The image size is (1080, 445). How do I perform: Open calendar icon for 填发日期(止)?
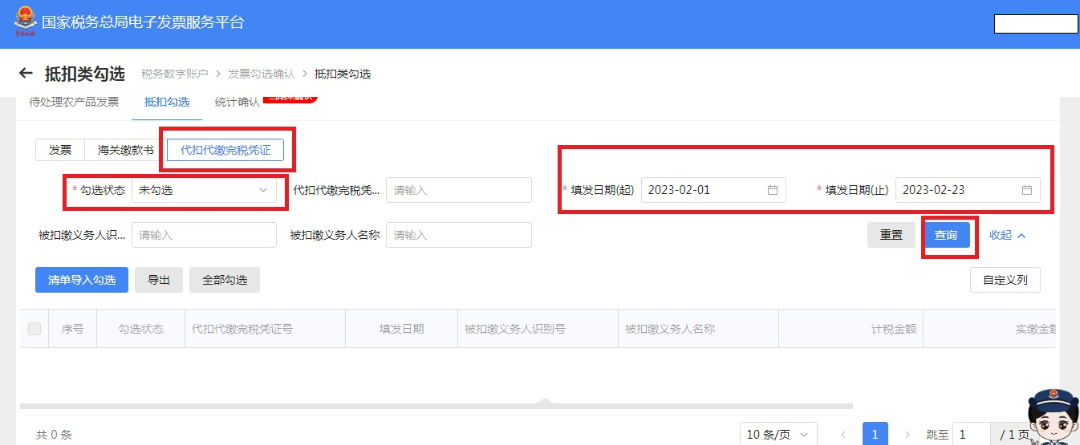pos(1026,190)
